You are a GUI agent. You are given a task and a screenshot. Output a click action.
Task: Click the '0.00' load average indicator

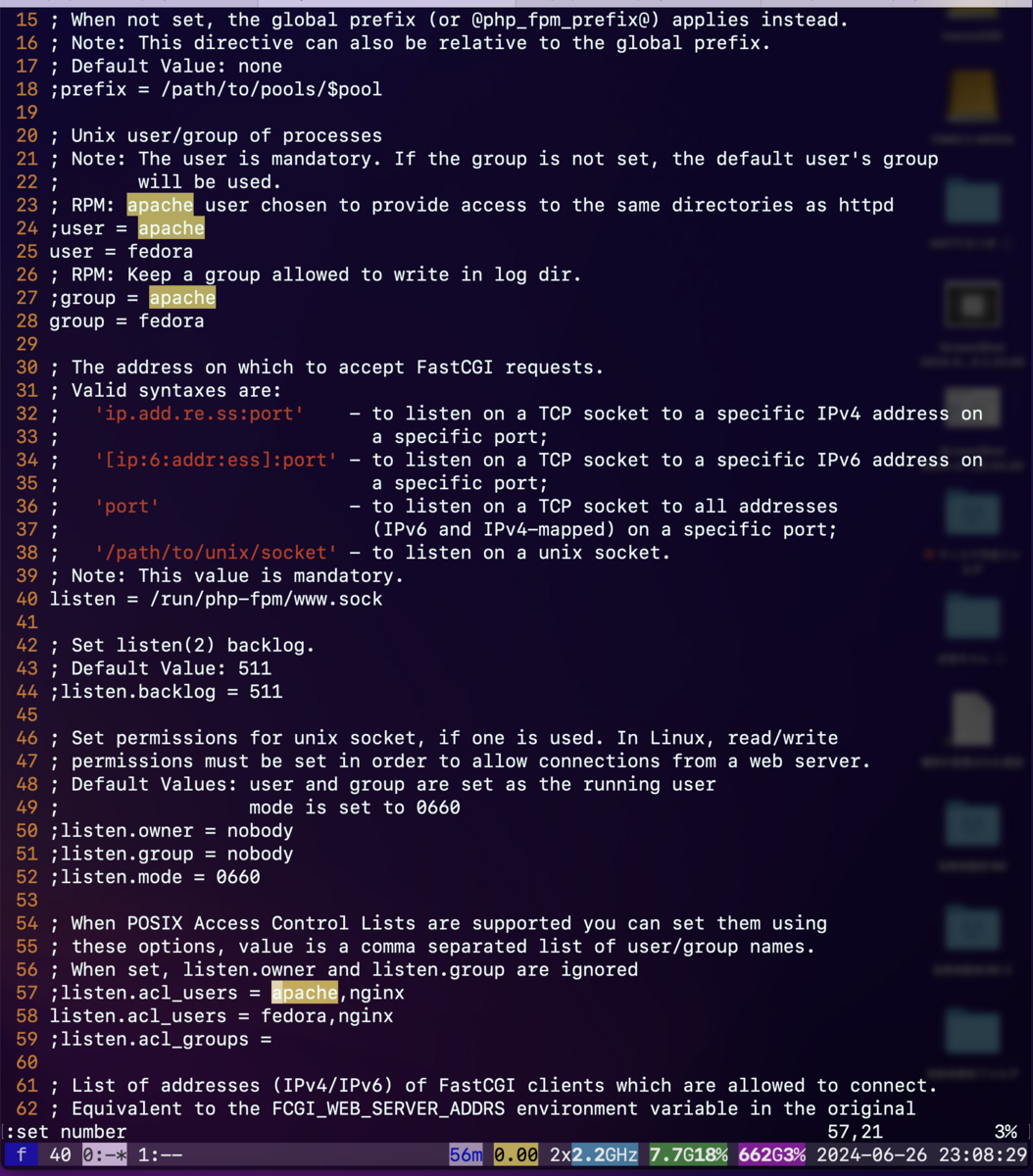pos(516,1155)
